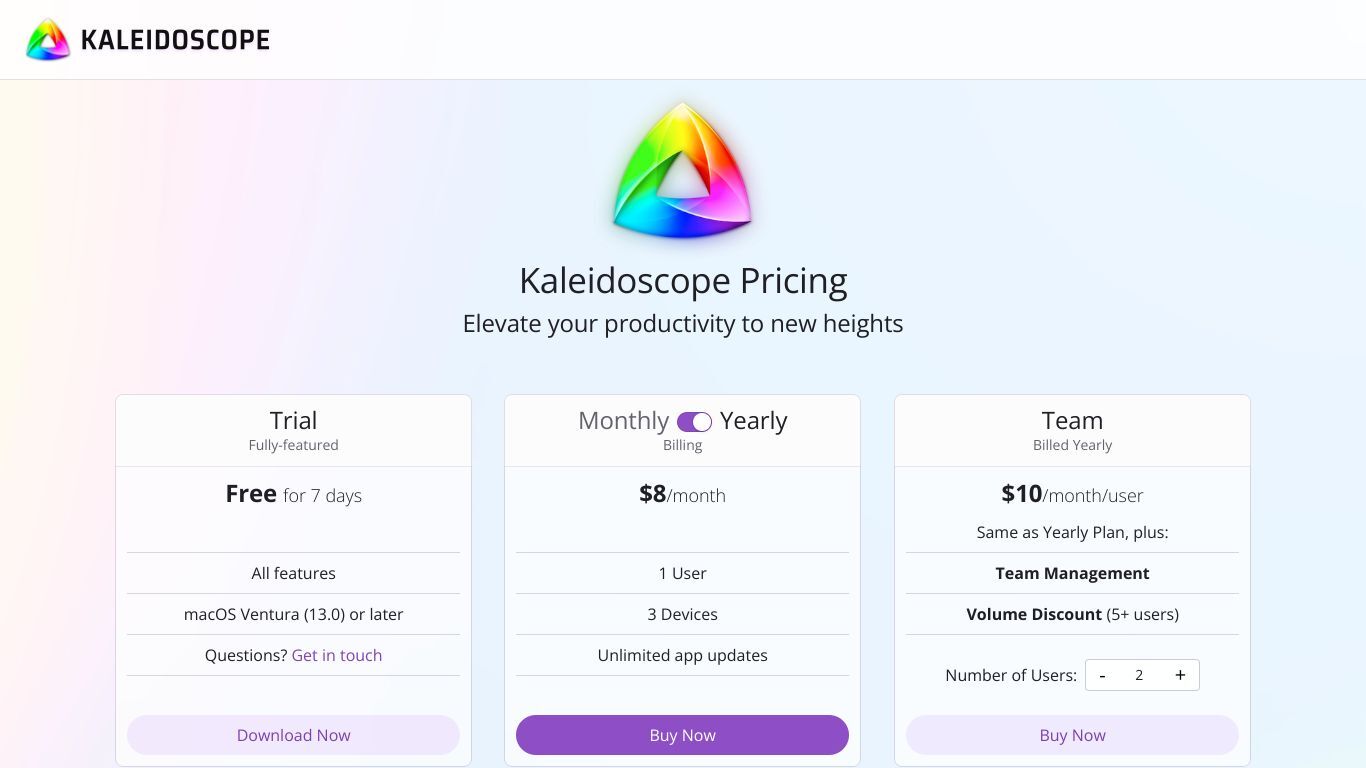1366x768 pixels.
Task: Click the Volume Discount feature row
Action: click(1072, 614)
